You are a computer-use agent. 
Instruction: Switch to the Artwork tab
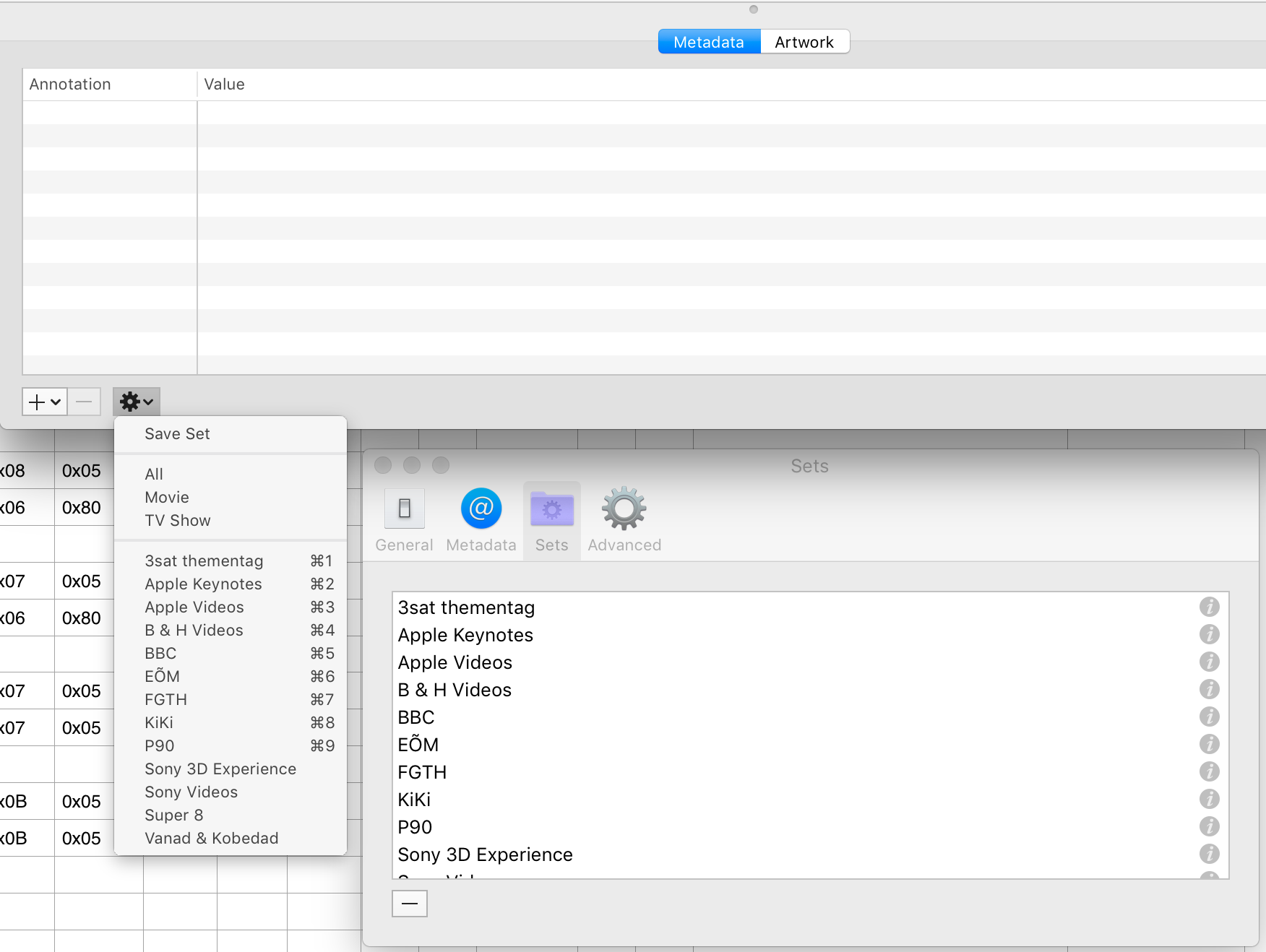pos(804,42)
